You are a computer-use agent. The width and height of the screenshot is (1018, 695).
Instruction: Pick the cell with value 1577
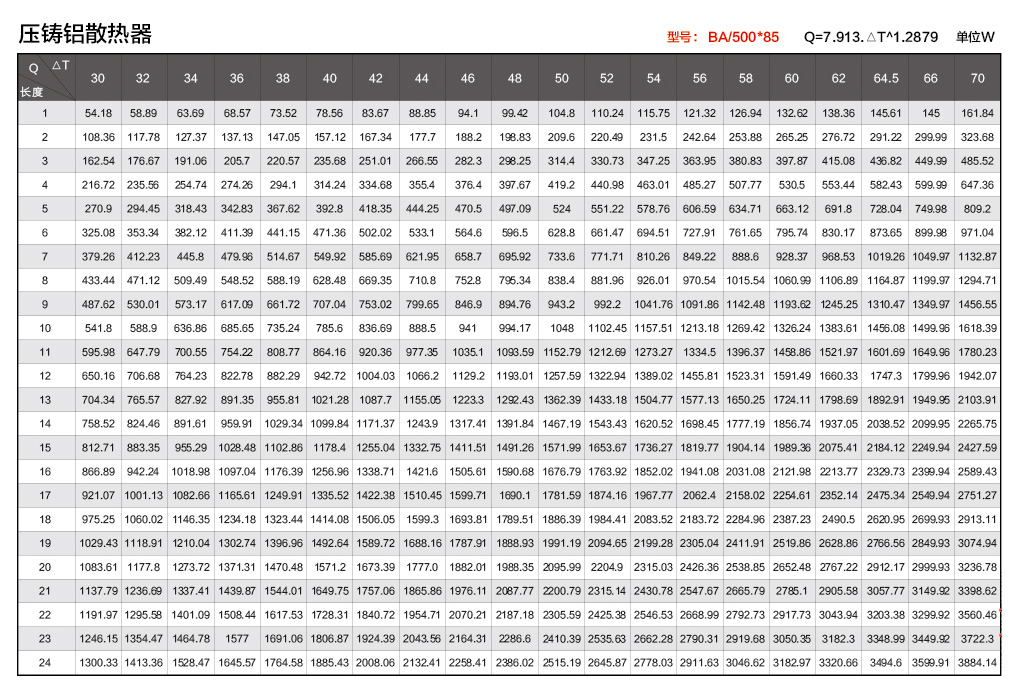point(237,638)
